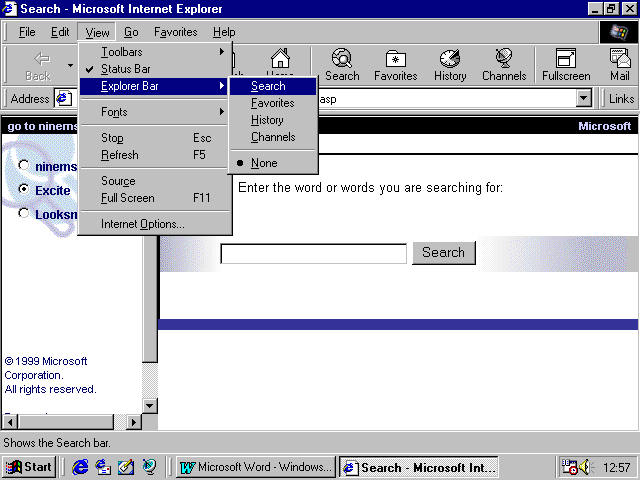Click the Channels toolbar icon
The height and width of the screenshot is (480, 640).
click(504, 64)
